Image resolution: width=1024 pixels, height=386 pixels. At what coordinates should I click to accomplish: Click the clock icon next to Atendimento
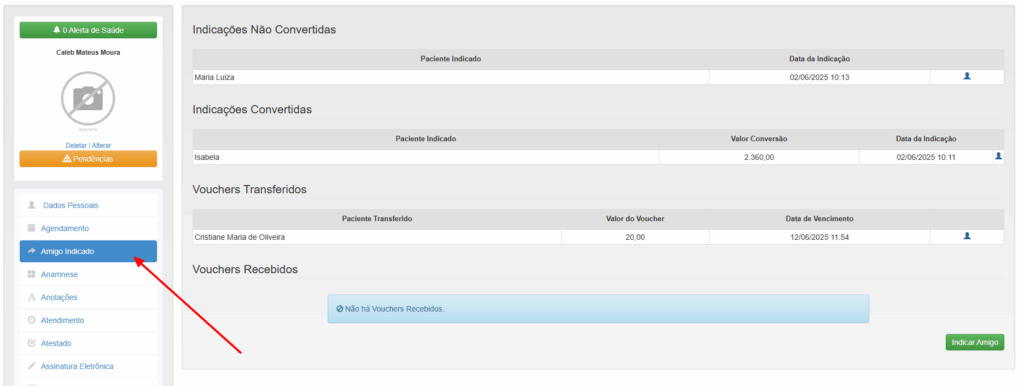point(31,320)
